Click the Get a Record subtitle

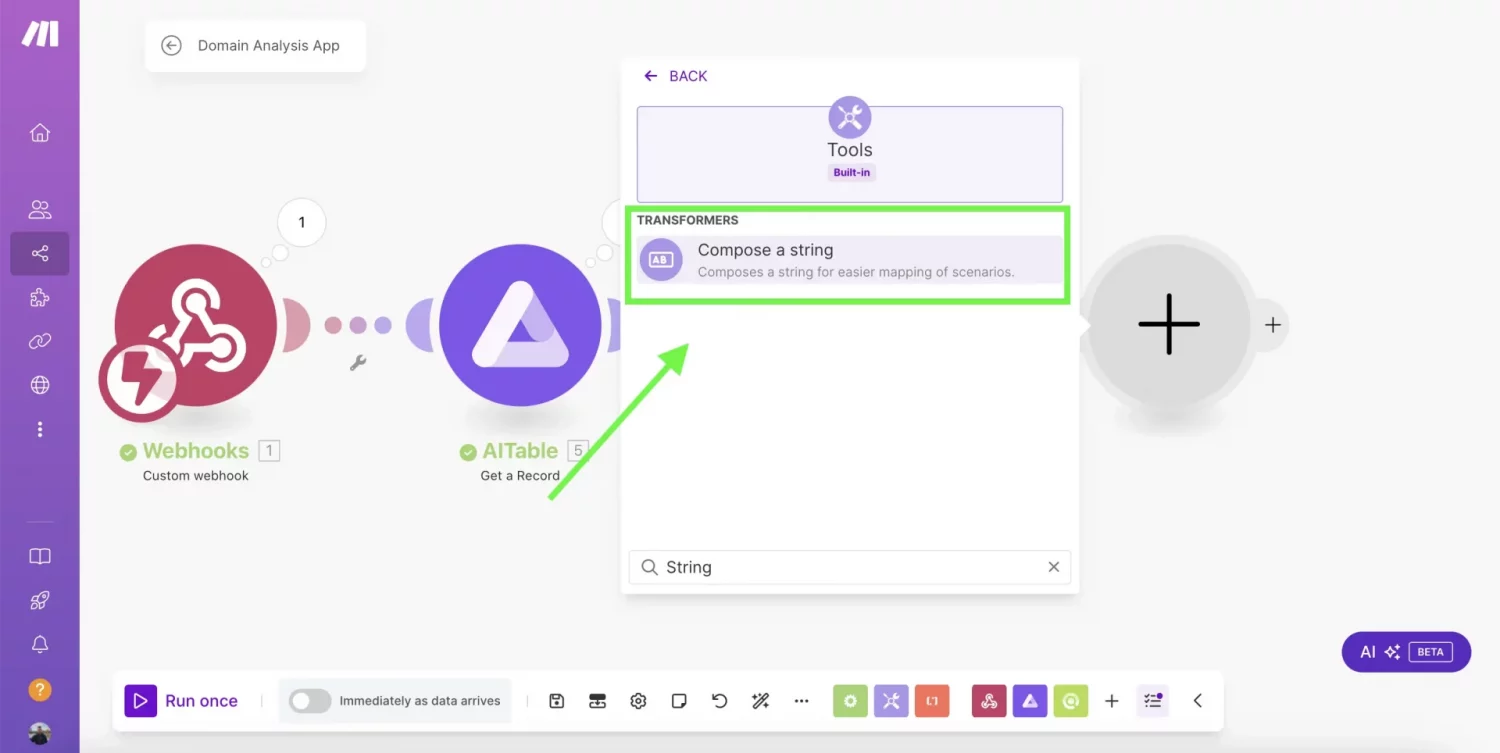pos(520,476)
